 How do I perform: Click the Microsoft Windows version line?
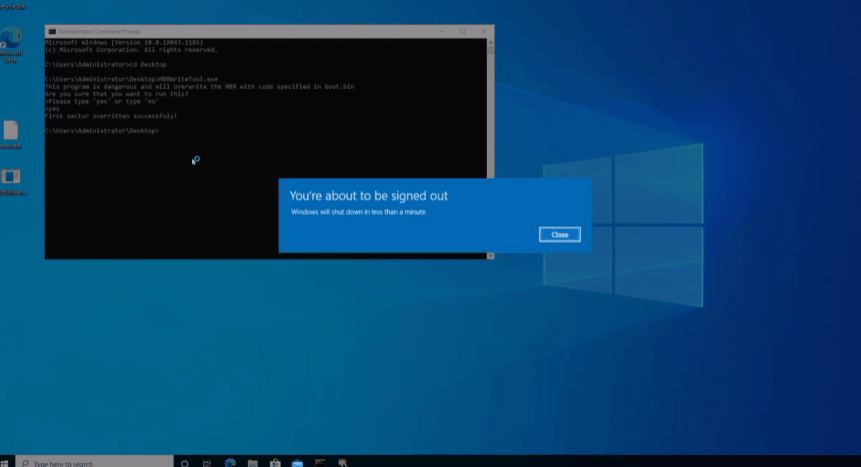click(x=124, y=42)
